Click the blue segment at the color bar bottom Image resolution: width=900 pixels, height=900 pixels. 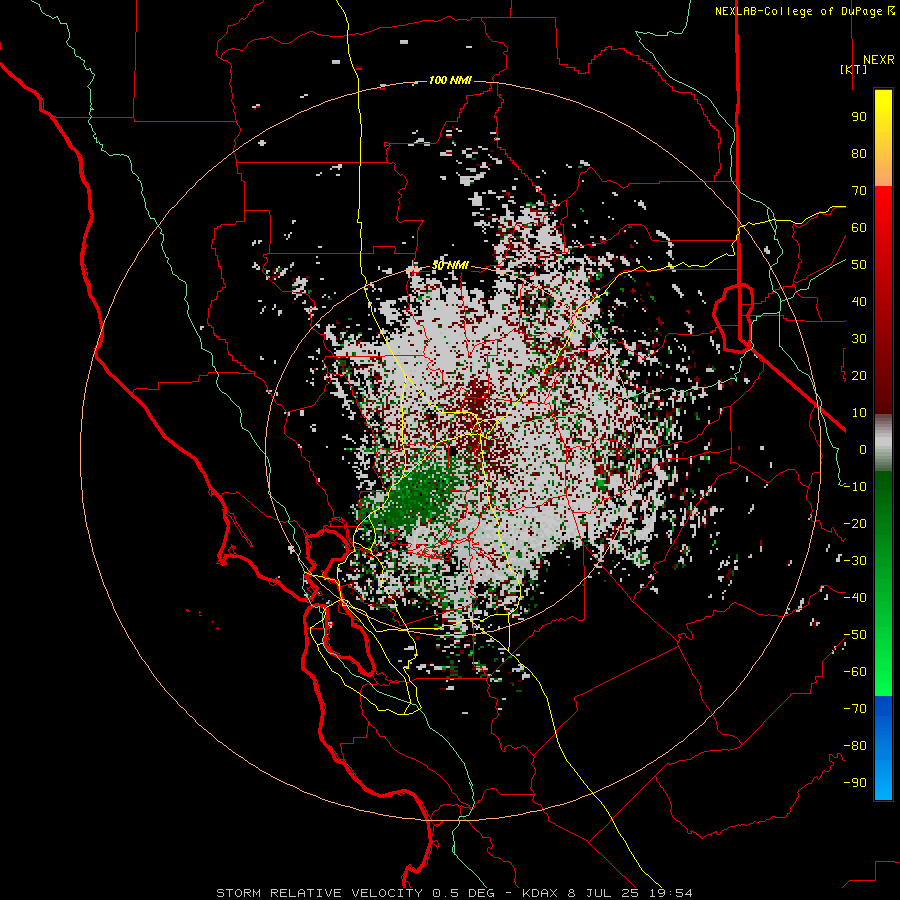point(883,748)
